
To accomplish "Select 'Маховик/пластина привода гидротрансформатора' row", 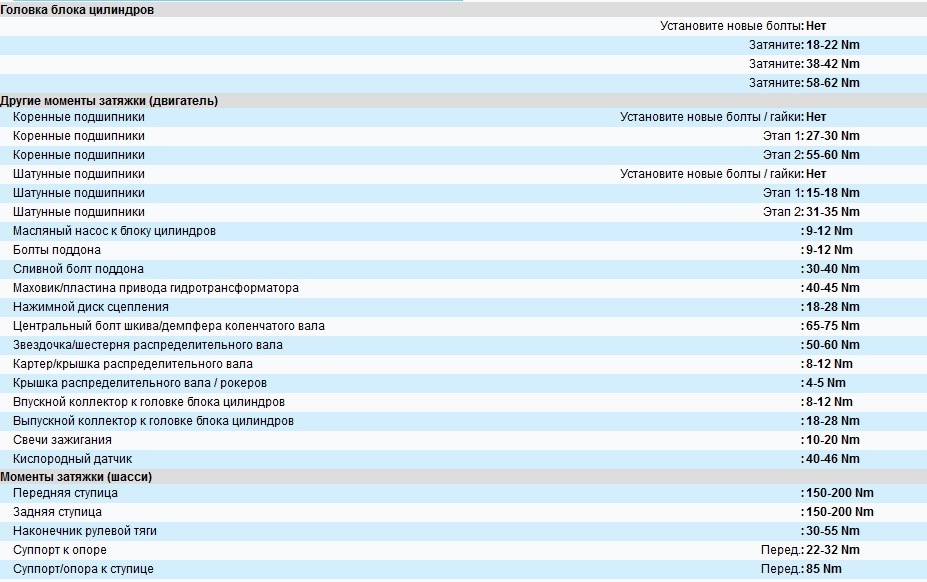I will click(x=464, y=287).
